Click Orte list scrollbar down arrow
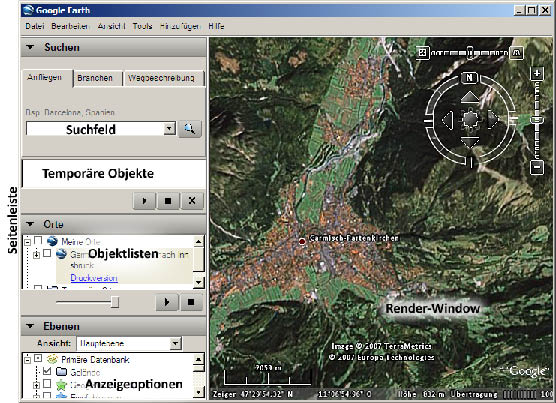This screenshot has height=403, width=556. 198,282
